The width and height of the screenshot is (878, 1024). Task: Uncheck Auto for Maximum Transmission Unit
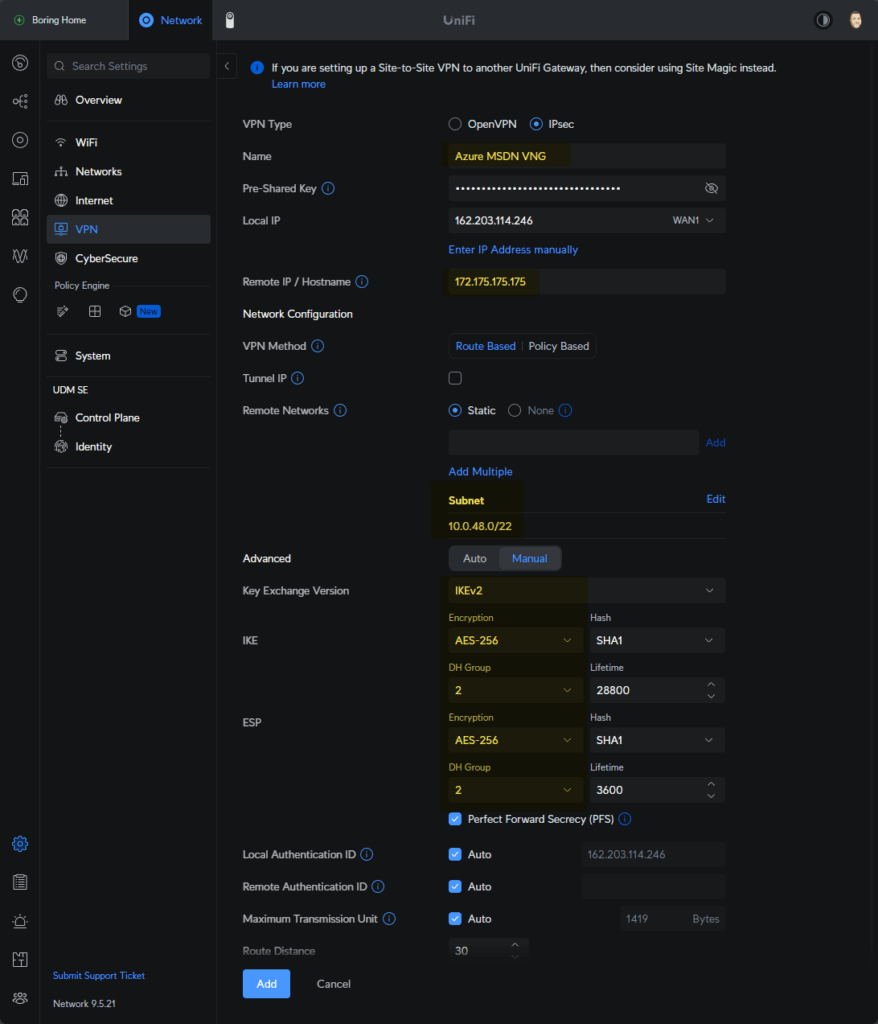pos(455,918)
